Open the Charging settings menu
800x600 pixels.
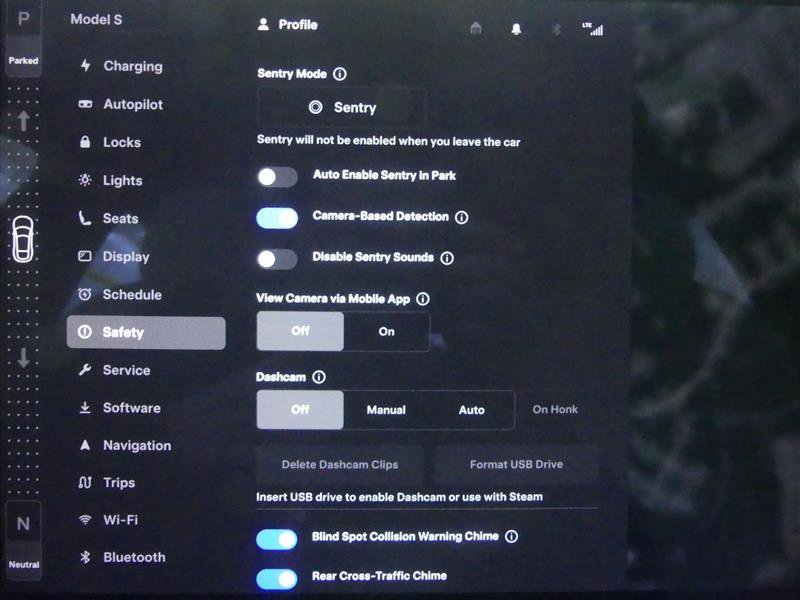(x=121, y=66)
